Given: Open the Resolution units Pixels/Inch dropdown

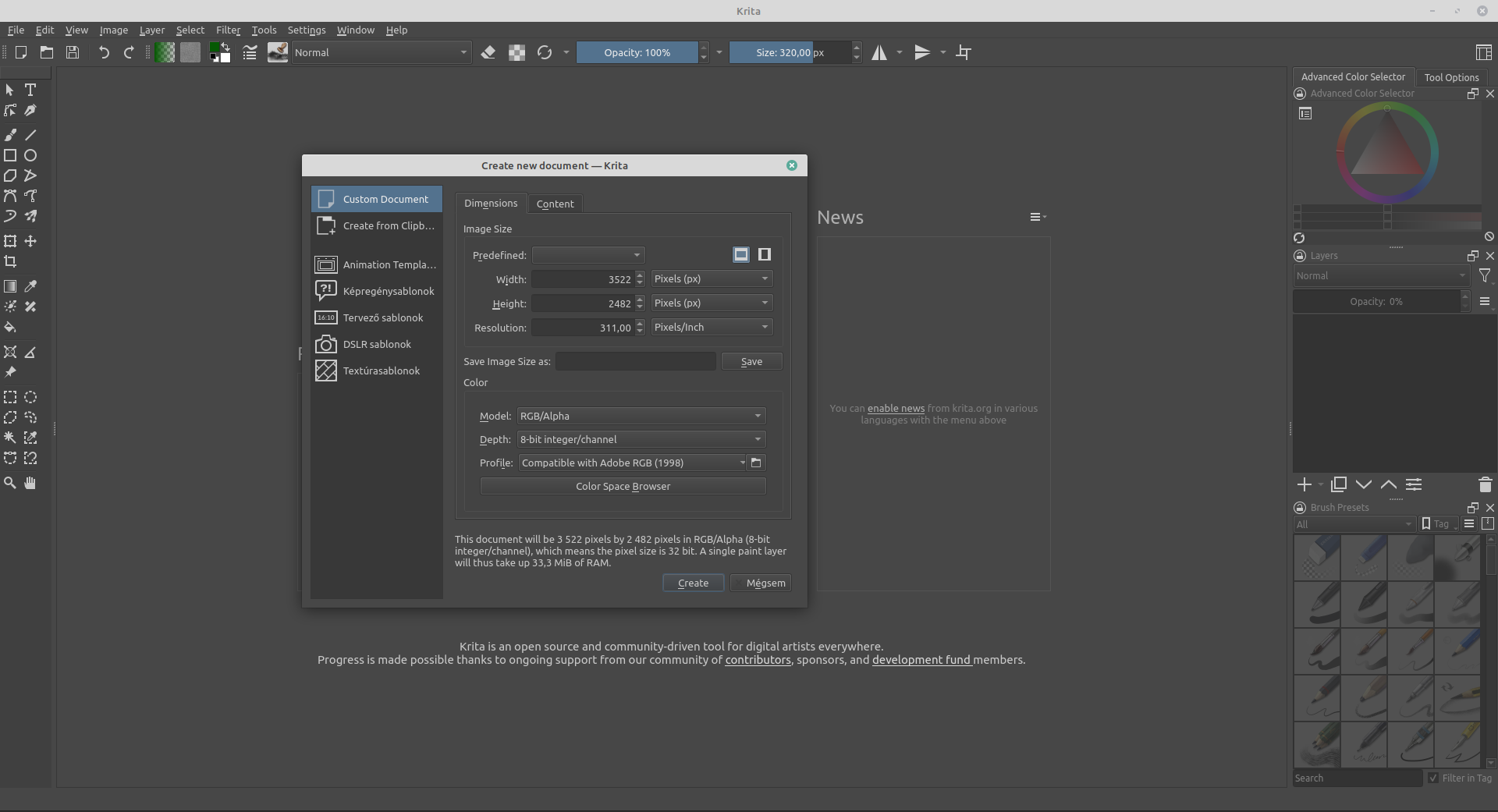Looking at the screenshot, I should [x=712, y=327].
